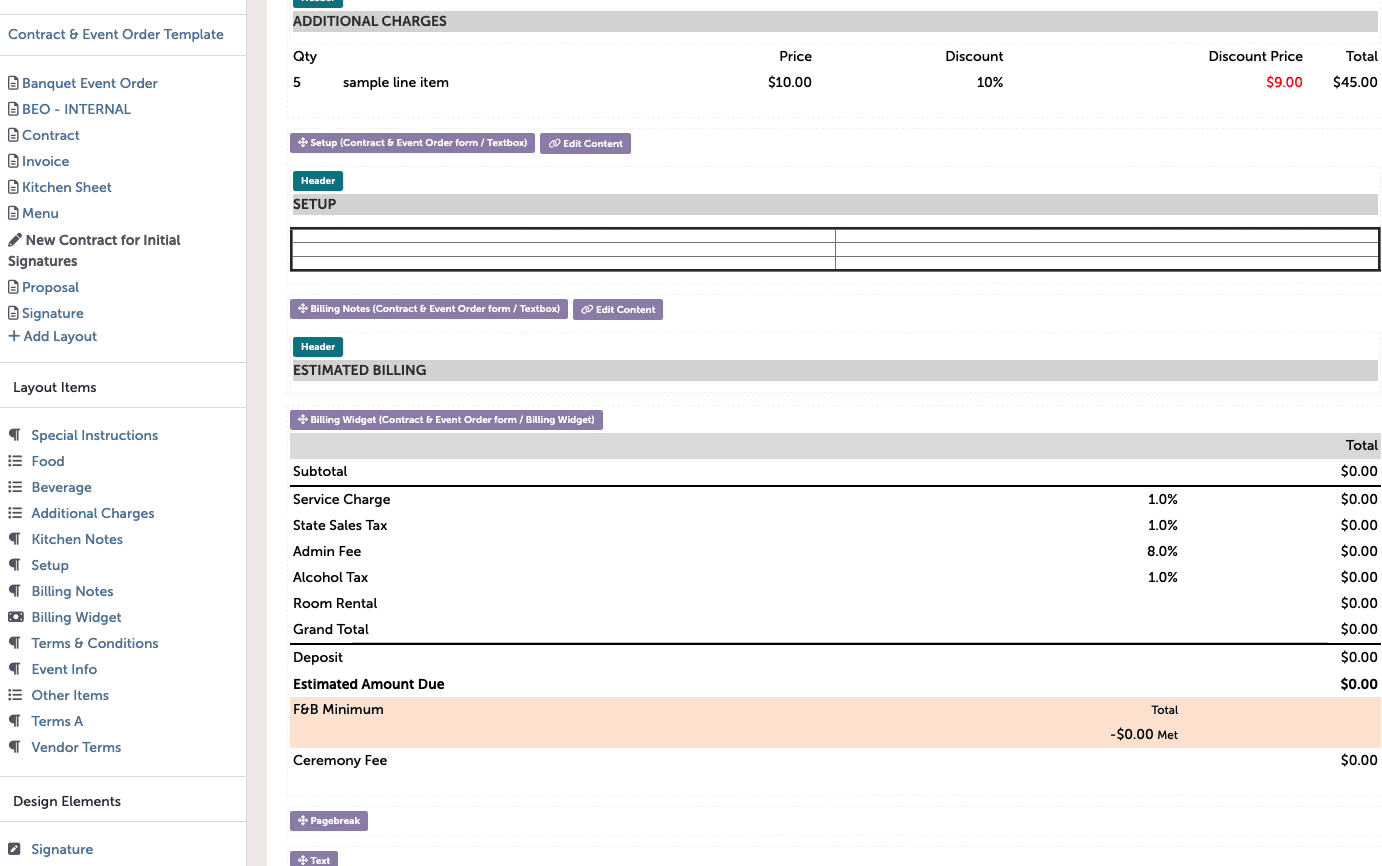Click the plus icon on Add Layout
Image resolution: width=1382 pixels, height=866 pixels.
click(12, 336)
